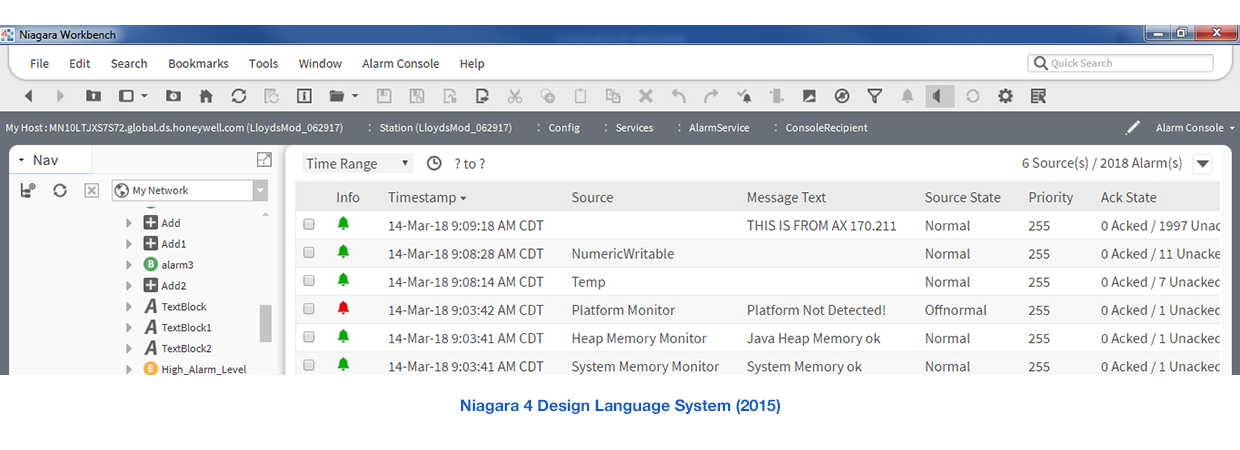Image resolution: width=1240 pixels, height=450 pixels.
Task: Click the alarm notes list icon
Action: [x=1038, y=96]
